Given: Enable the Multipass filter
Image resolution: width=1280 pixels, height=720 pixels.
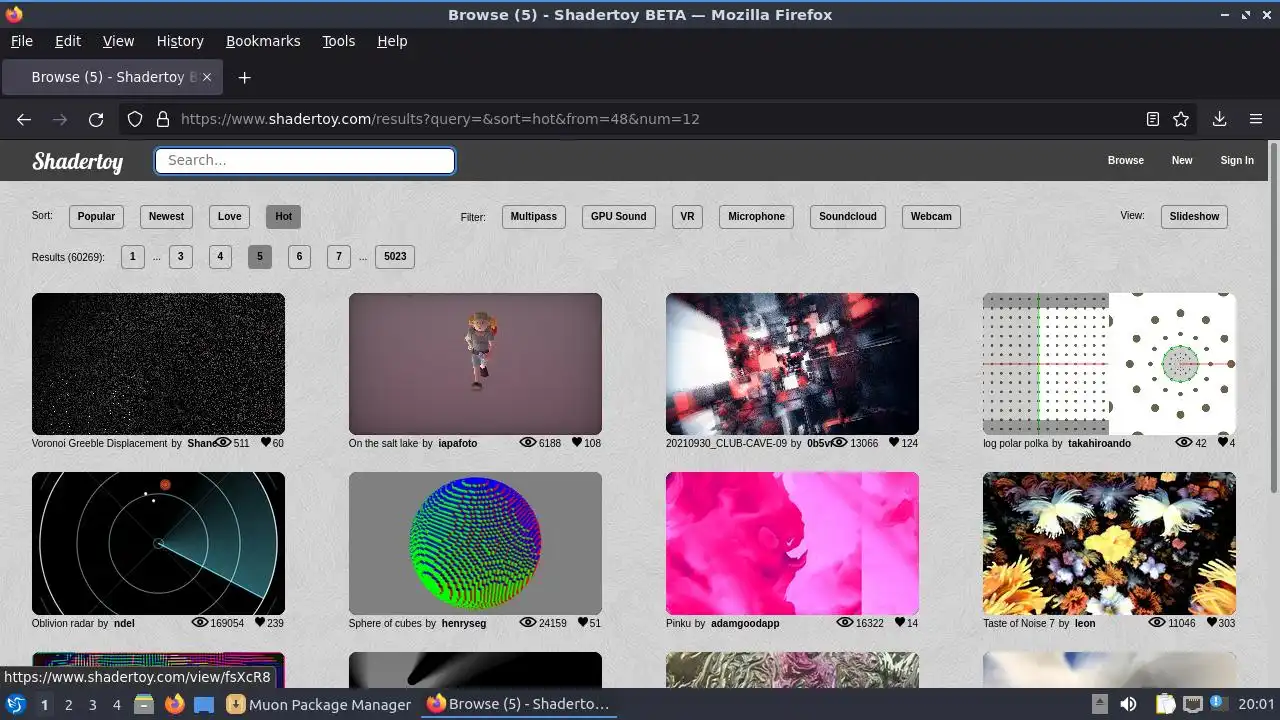Looking at the screenshot, I should (534, 216).
